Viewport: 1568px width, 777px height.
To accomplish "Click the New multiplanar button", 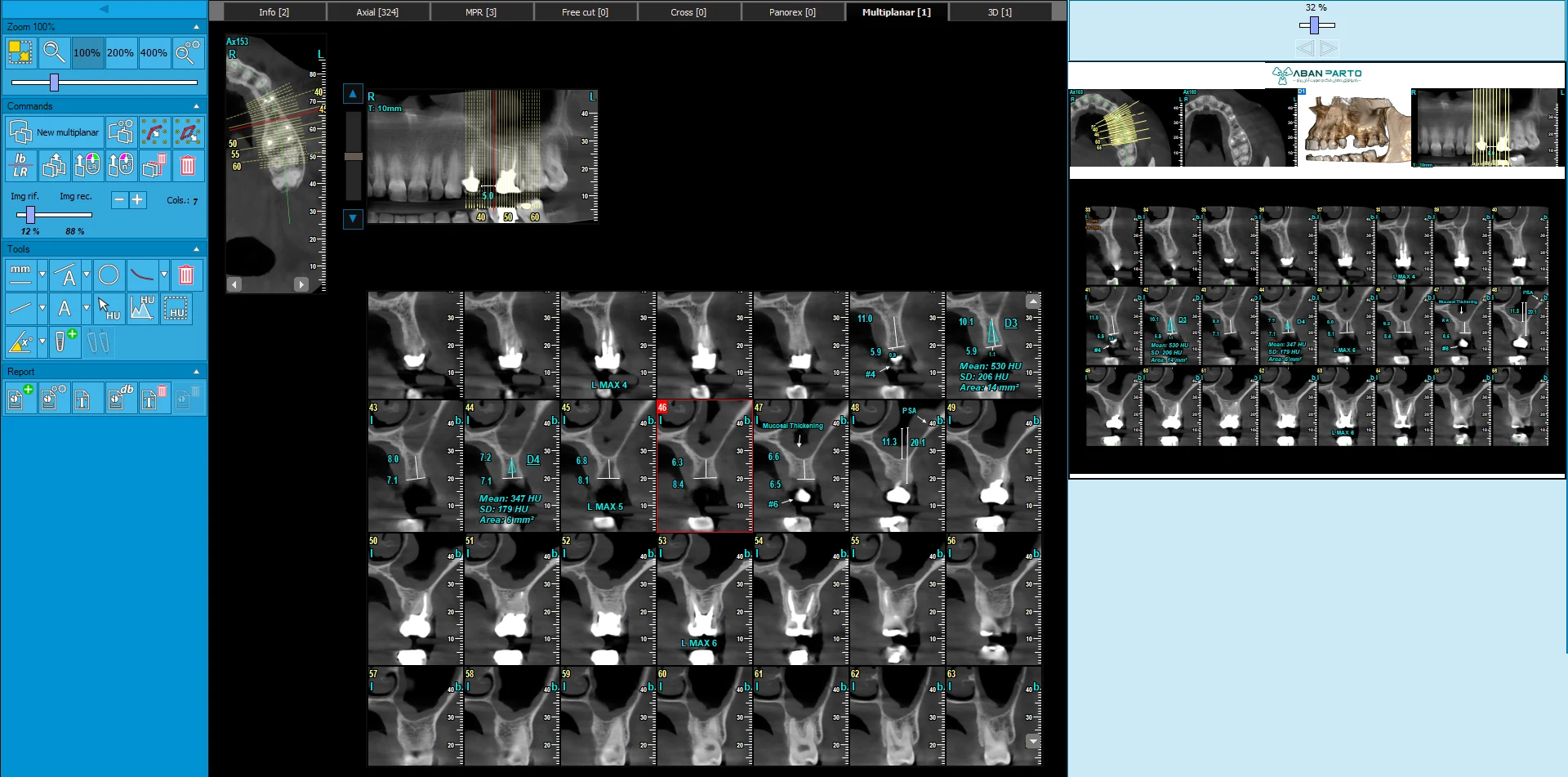I will click(54, 132).
